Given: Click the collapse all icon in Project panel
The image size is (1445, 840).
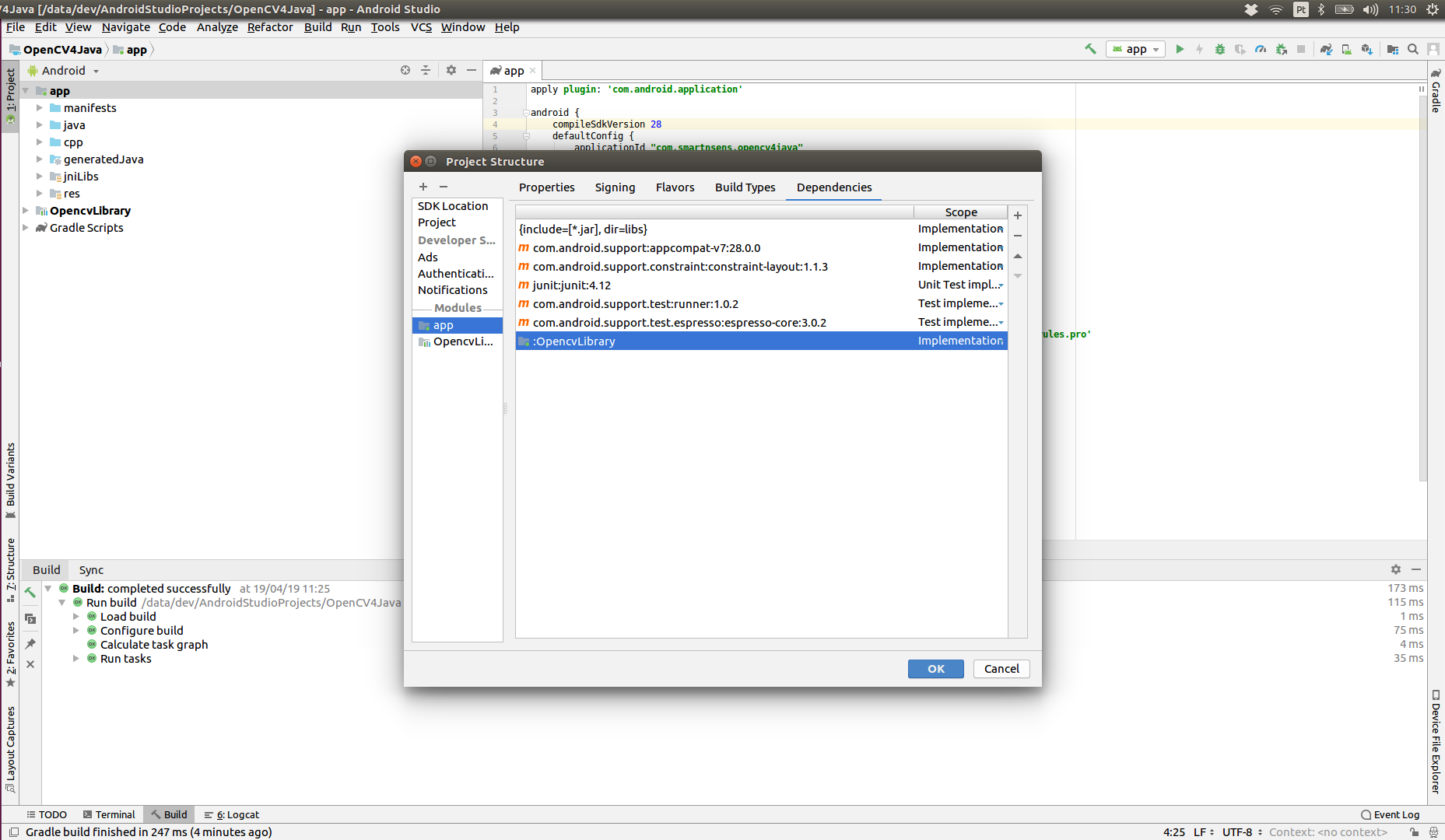Looking at the screenshot, I should coord(426,70).
